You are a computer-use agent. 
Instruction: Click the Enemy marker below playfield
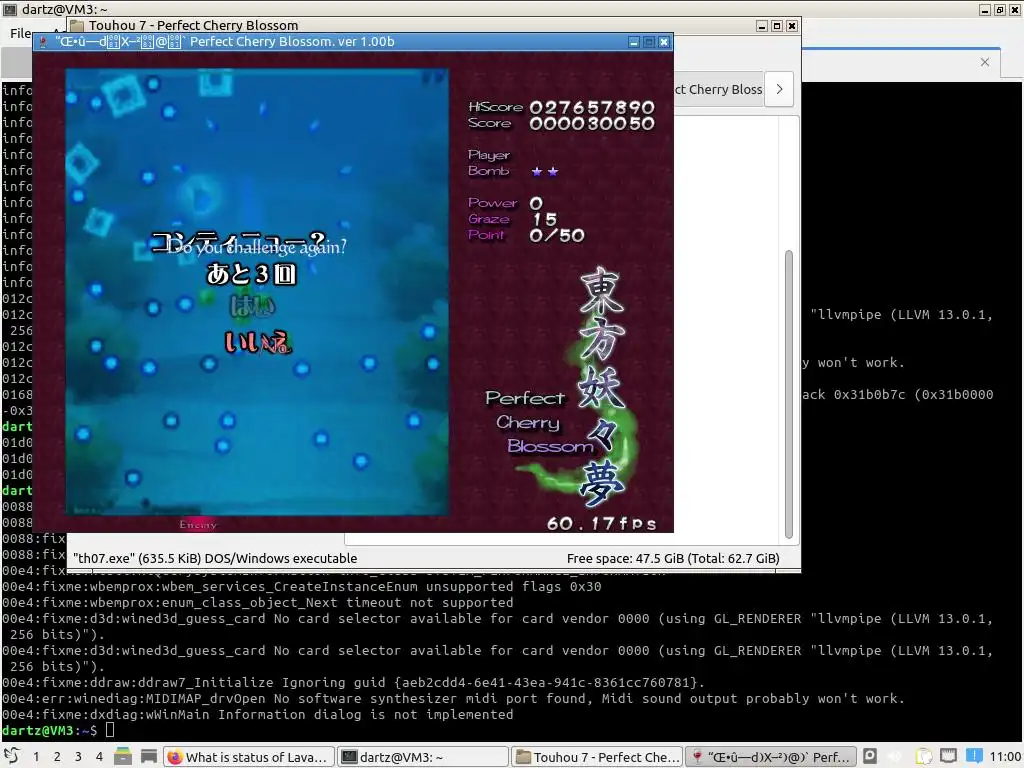[198, 524]
